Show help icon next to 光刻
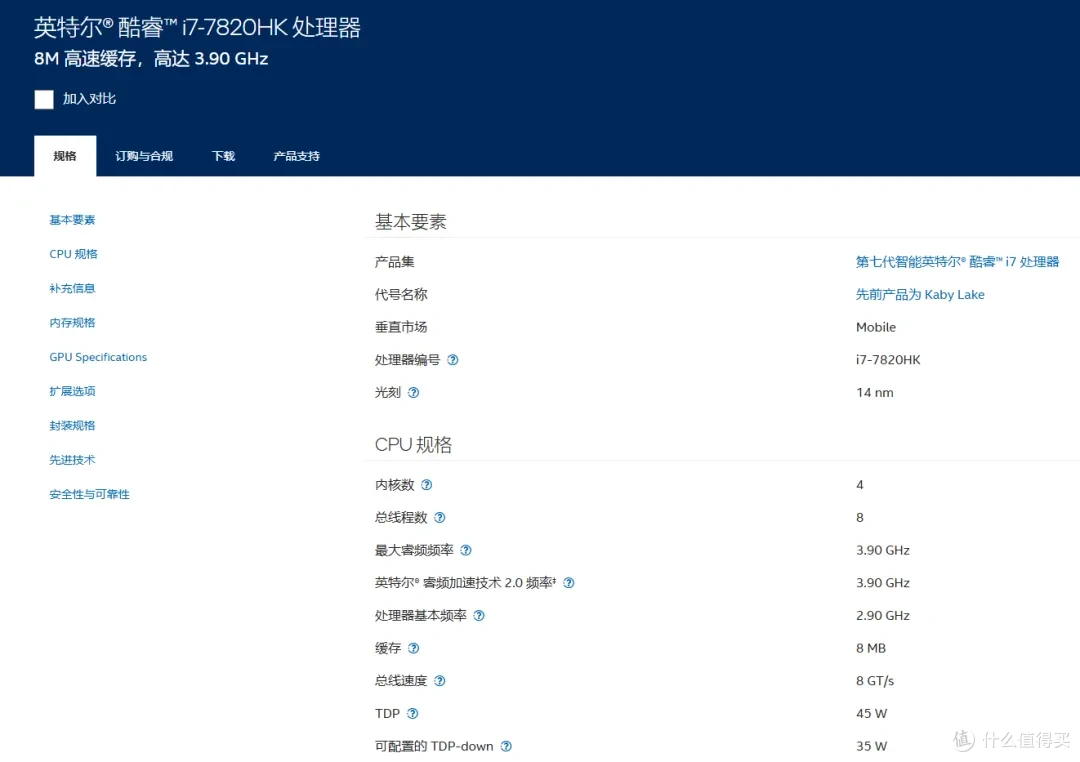The image size is (1080, 762). pos(413,393)
